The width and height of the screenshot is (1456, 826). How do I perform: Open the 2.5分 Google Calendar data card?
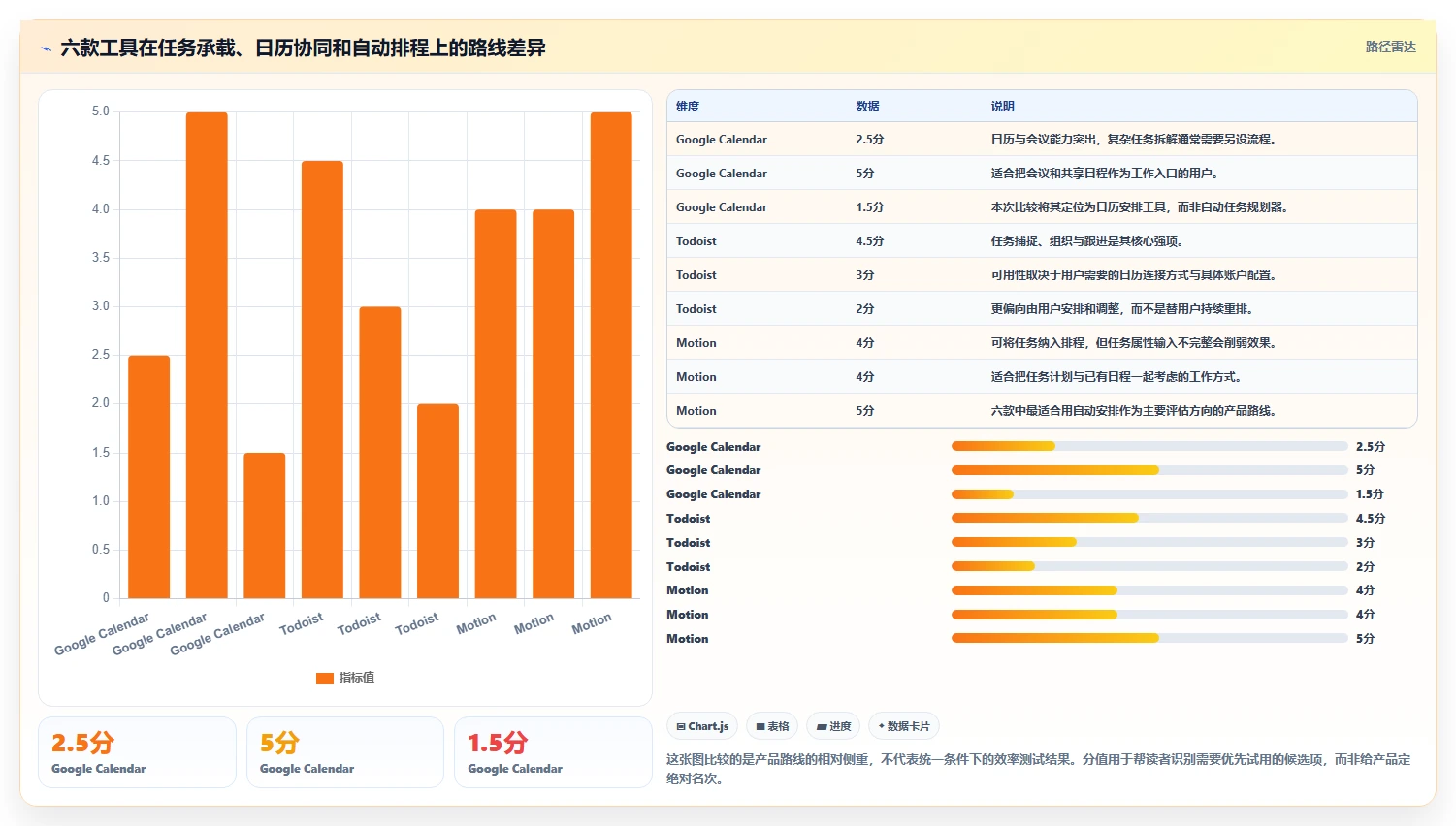pyautogui.click(x=137, y=752)
